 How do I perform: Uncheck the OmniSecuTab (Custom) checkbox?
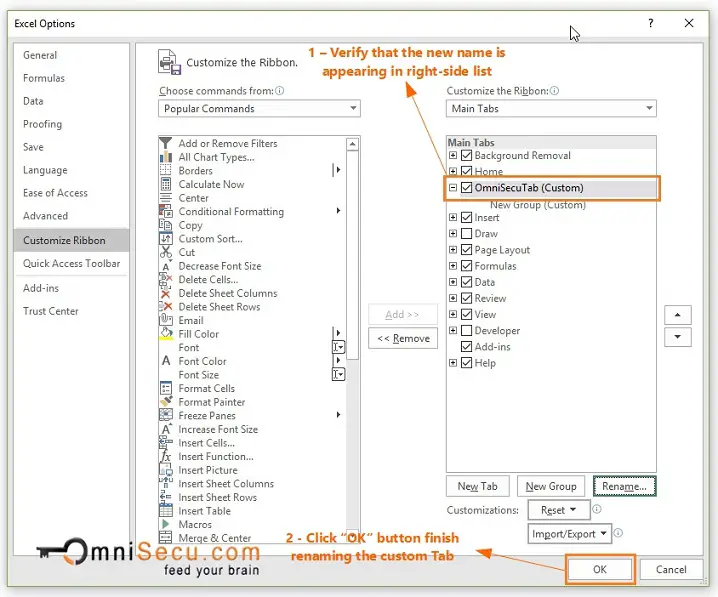click(466, 188)
